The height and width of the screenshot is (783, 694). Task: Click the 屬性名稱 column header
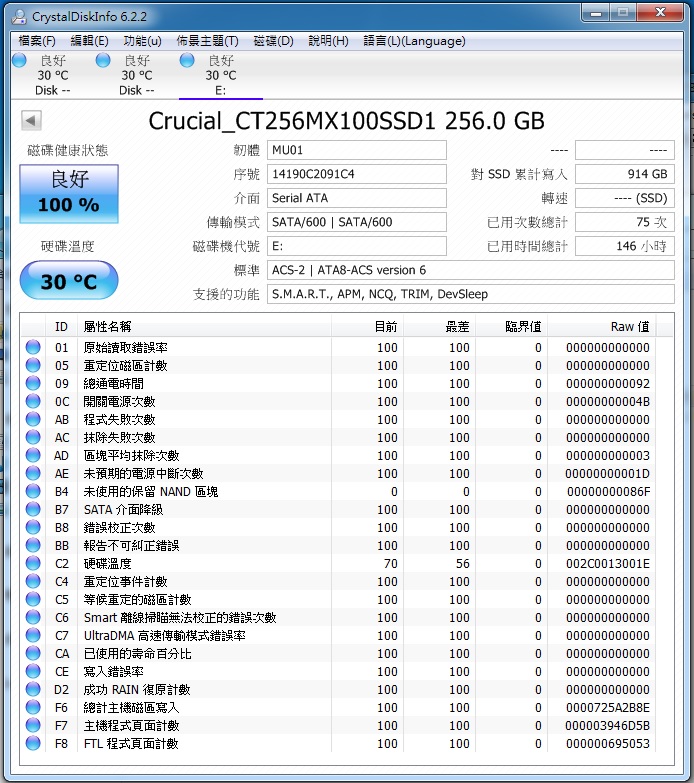click(x=205, y=327)
